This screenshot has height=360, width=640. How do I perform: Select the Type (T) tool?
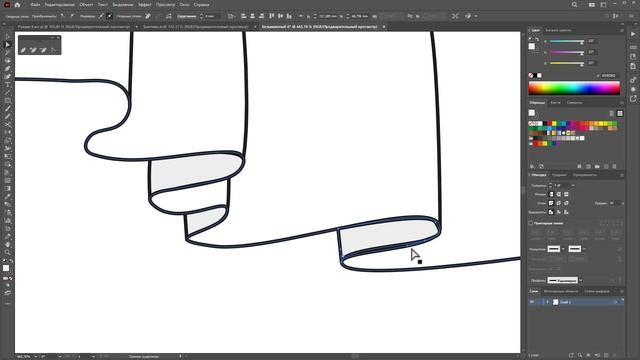(7, 84)
